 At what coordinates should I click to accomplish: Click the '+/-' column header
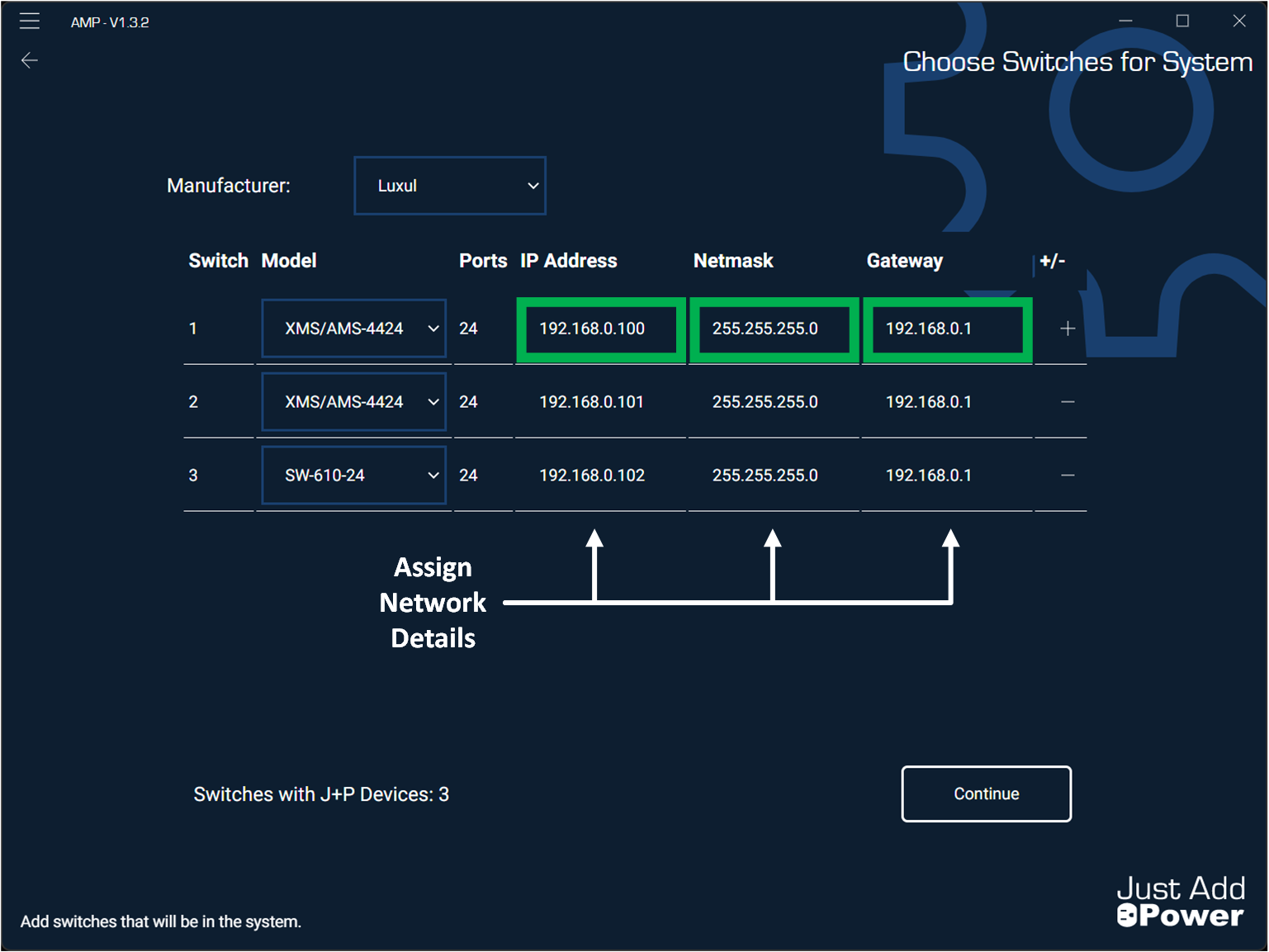point(1053,261)
